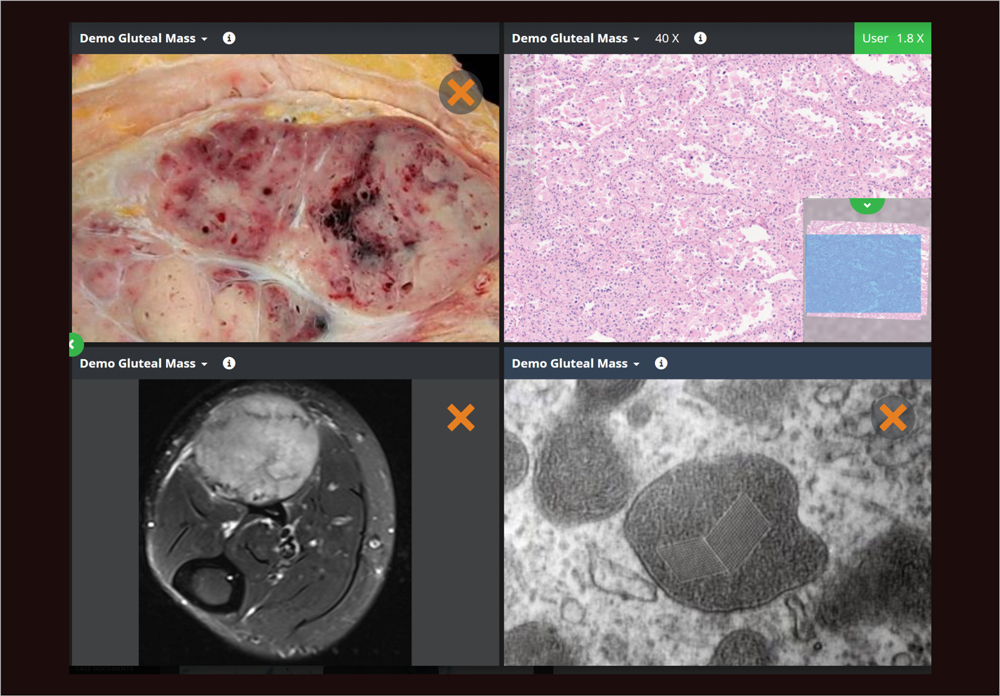
Task: Click the 40 X magnification label
Action: [666, 38]
